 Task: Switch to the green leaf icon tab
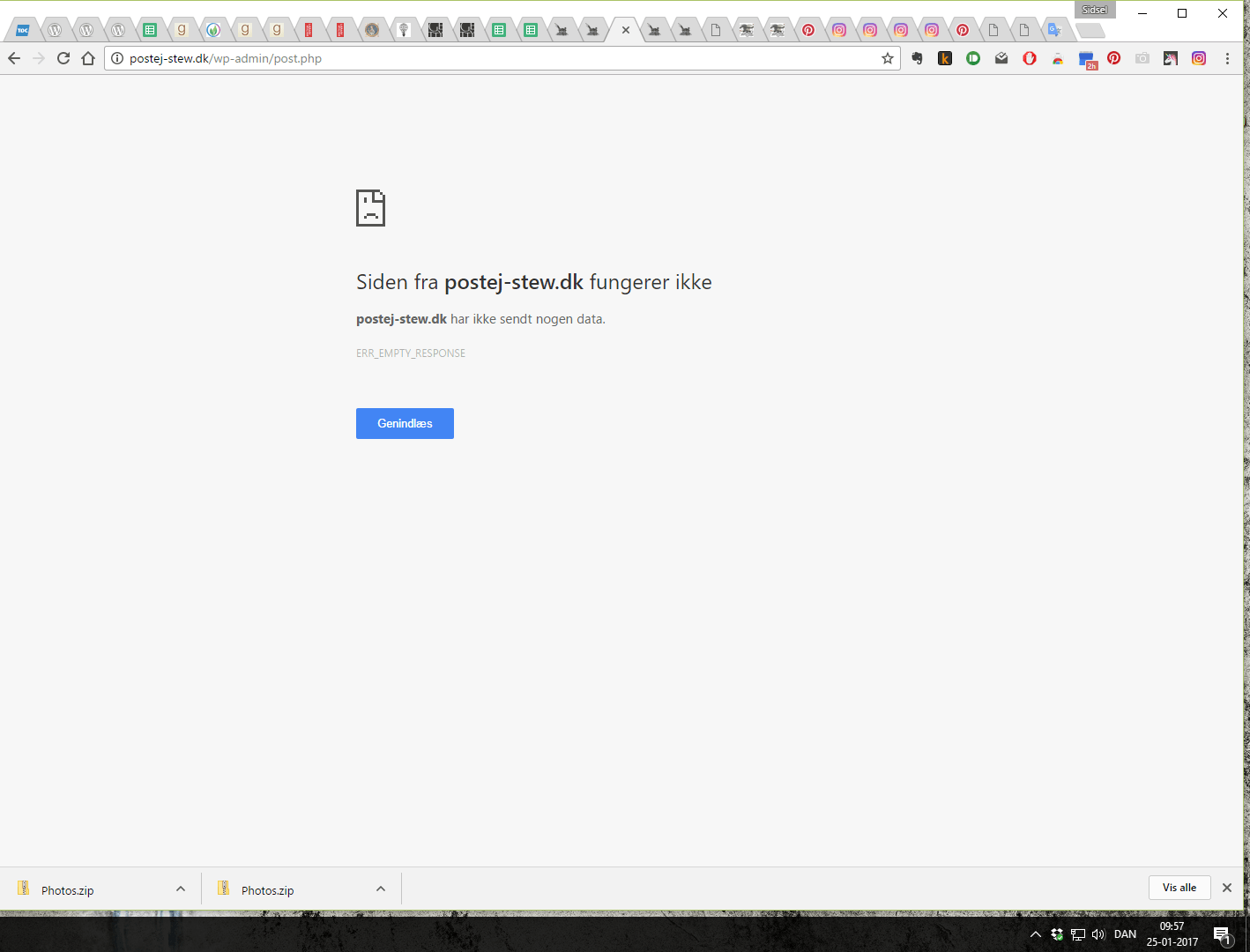(213, 30)
